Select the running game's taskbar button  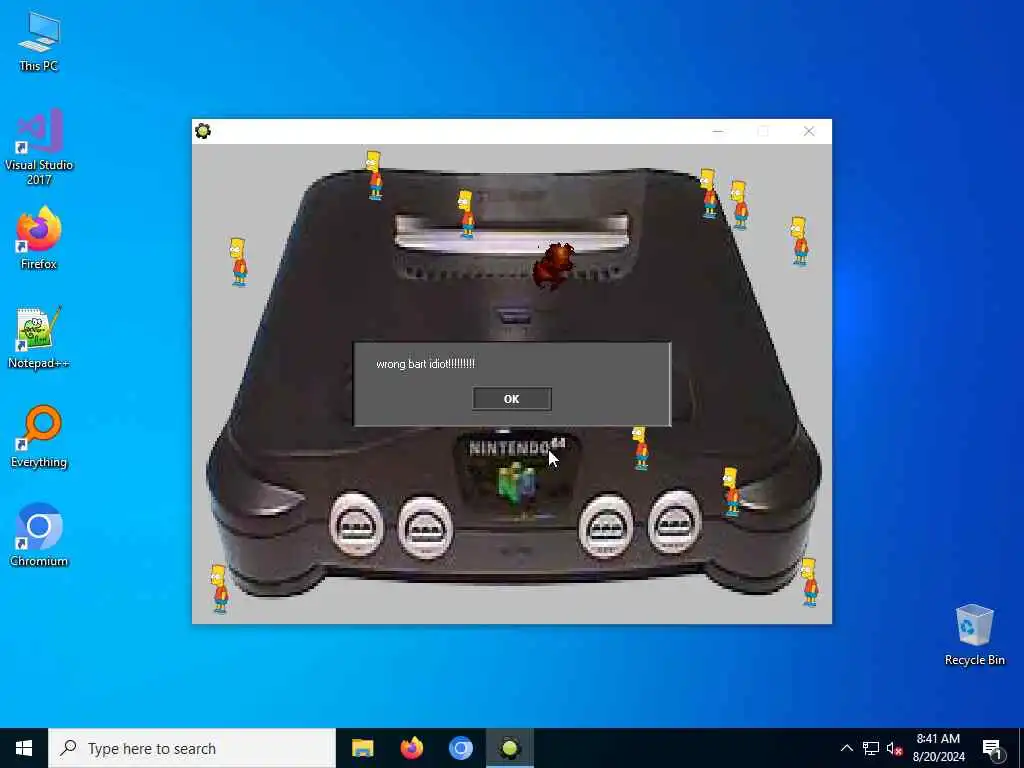[x=510, y=748]
